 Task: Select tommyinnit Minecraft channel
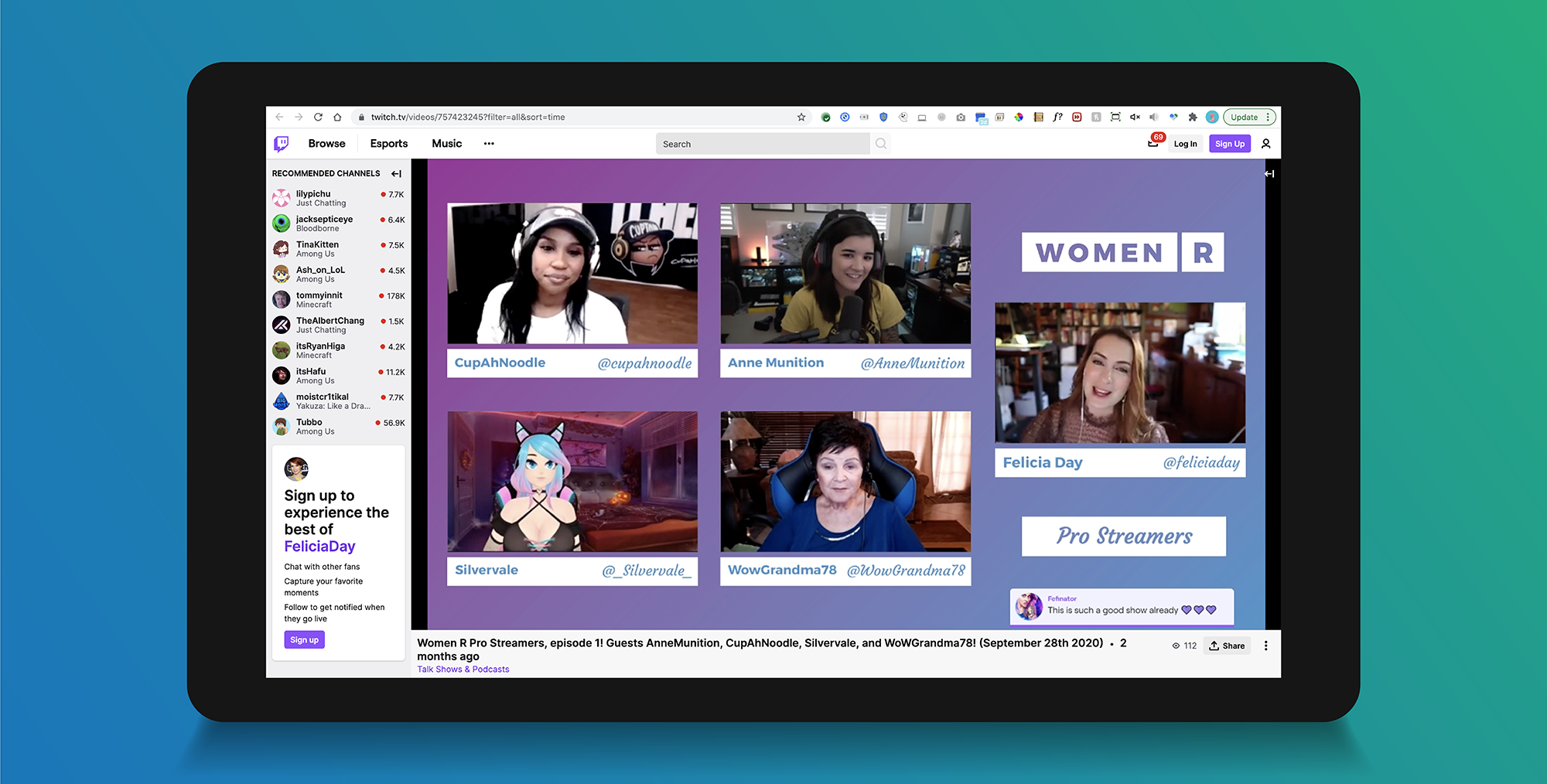(338, 300)
